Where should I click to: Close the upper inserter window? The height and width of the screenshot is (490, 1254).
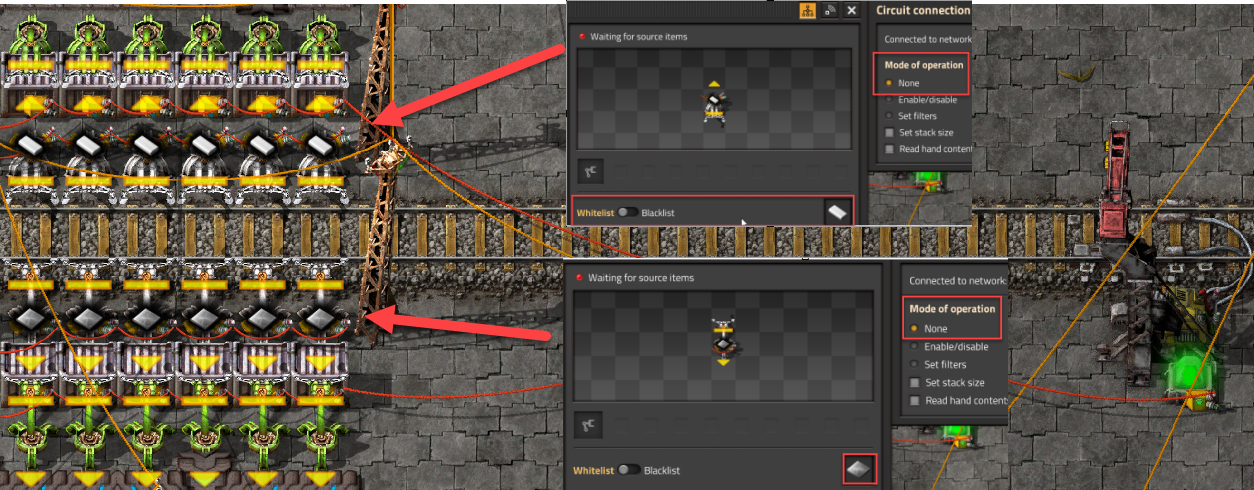pos(852,10)
